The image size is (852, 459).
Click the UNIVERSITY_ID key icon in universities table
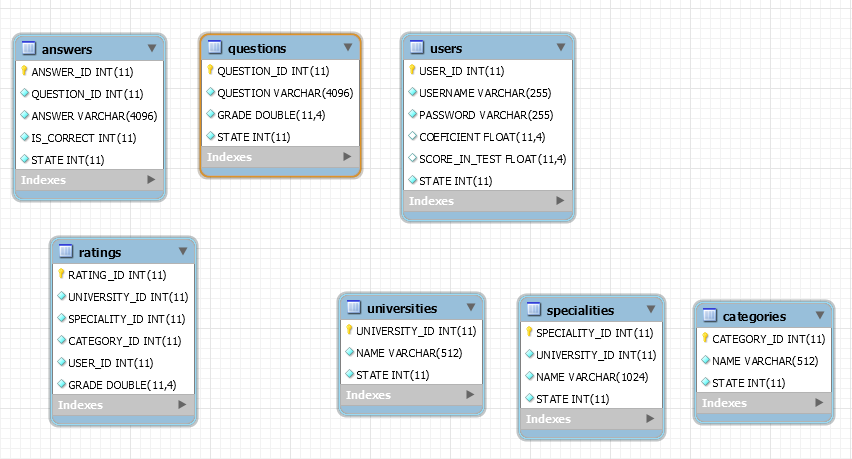349,329
